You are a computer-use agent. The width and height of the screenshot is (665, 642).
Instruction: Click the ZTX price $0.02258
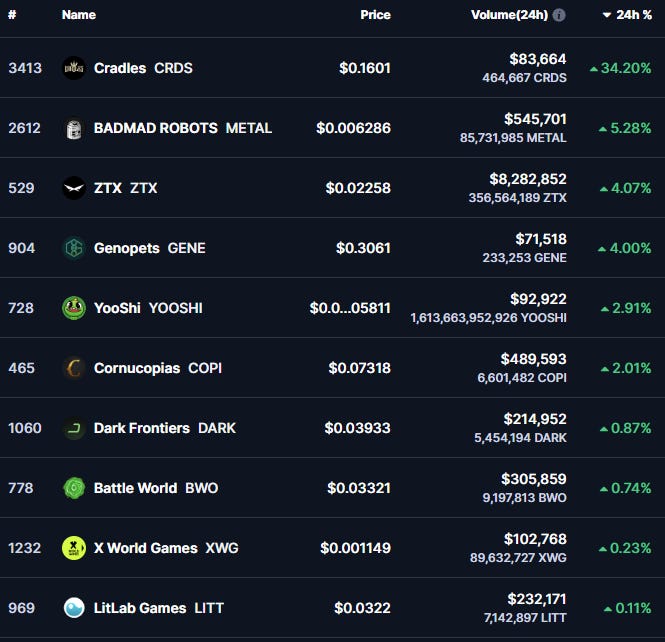click(358, 188)
